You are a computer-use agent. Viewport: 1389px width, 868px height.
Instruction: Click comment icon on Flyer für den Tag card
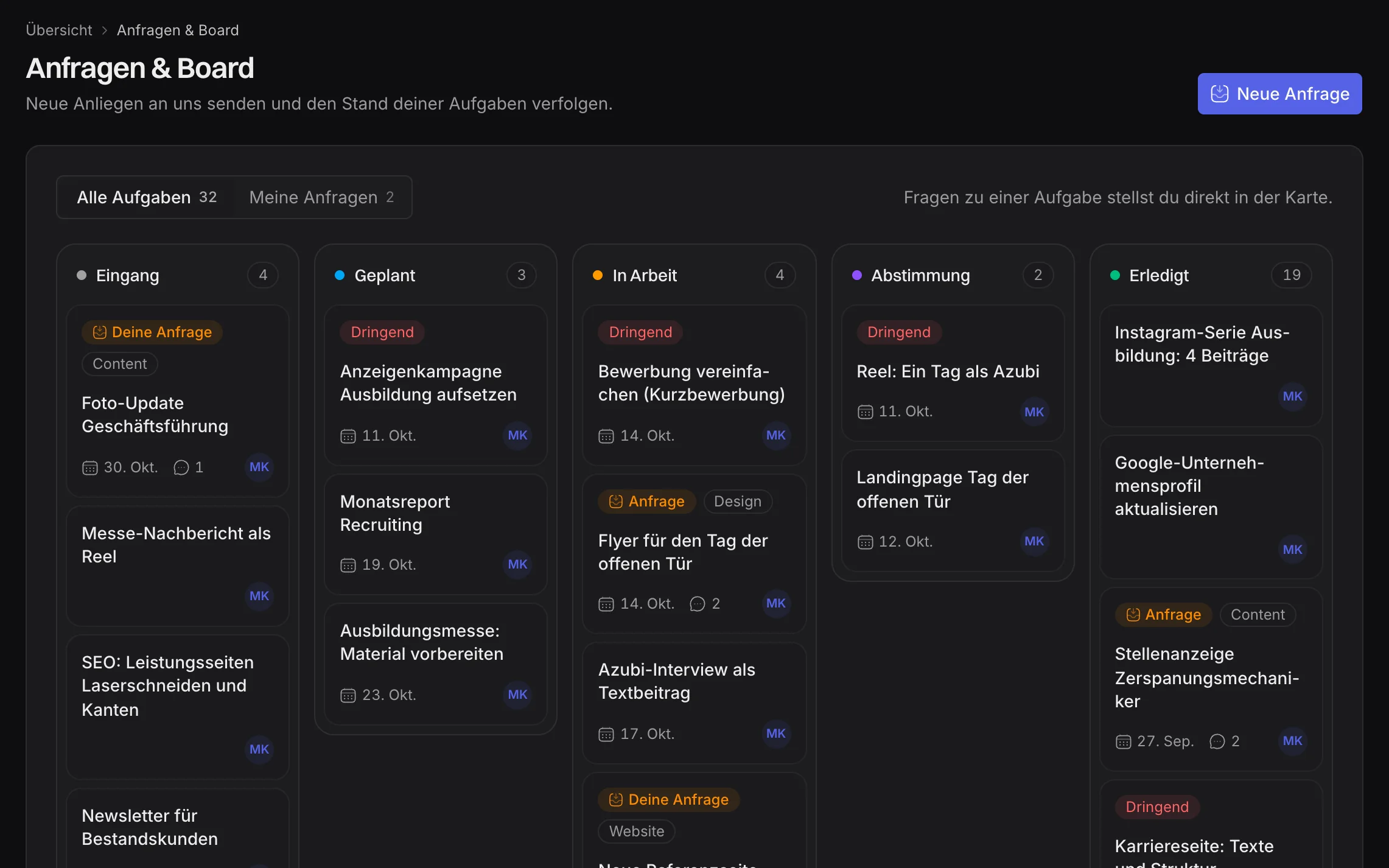click(698, 604)
